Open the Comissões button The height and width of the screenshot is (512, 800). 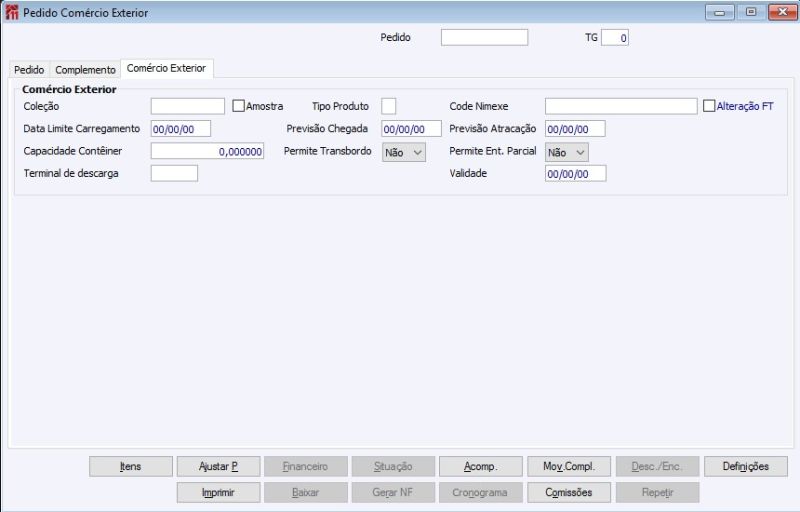pyautogui.click(x=569, y=493)
